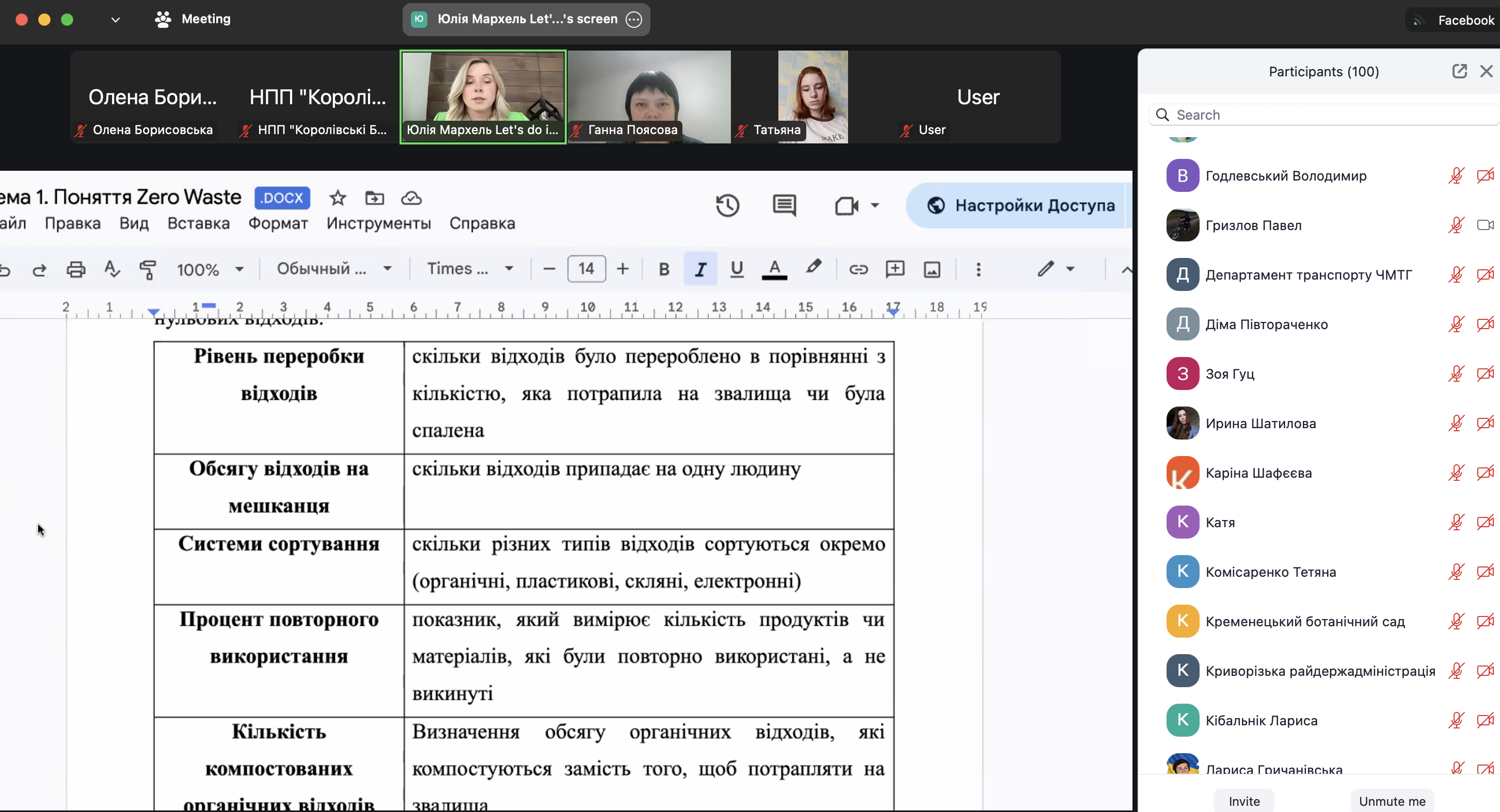Toggle italic formatting

point(700,269)
